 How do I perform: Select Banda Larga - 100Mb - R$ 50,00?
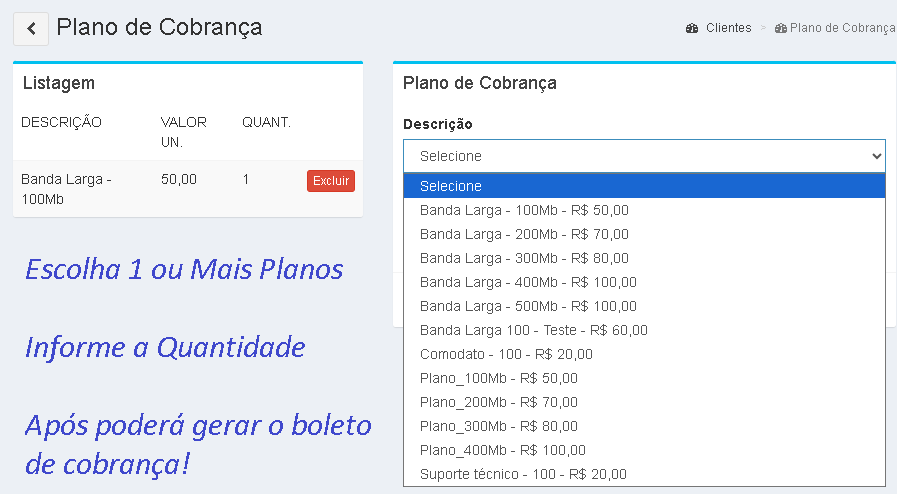[524, 210]
